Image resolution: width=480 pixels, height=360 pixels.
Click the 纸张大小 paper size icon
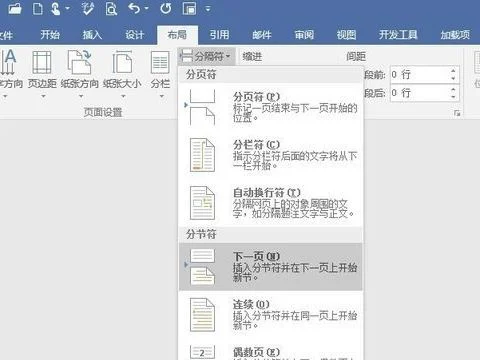coord(122,62)
